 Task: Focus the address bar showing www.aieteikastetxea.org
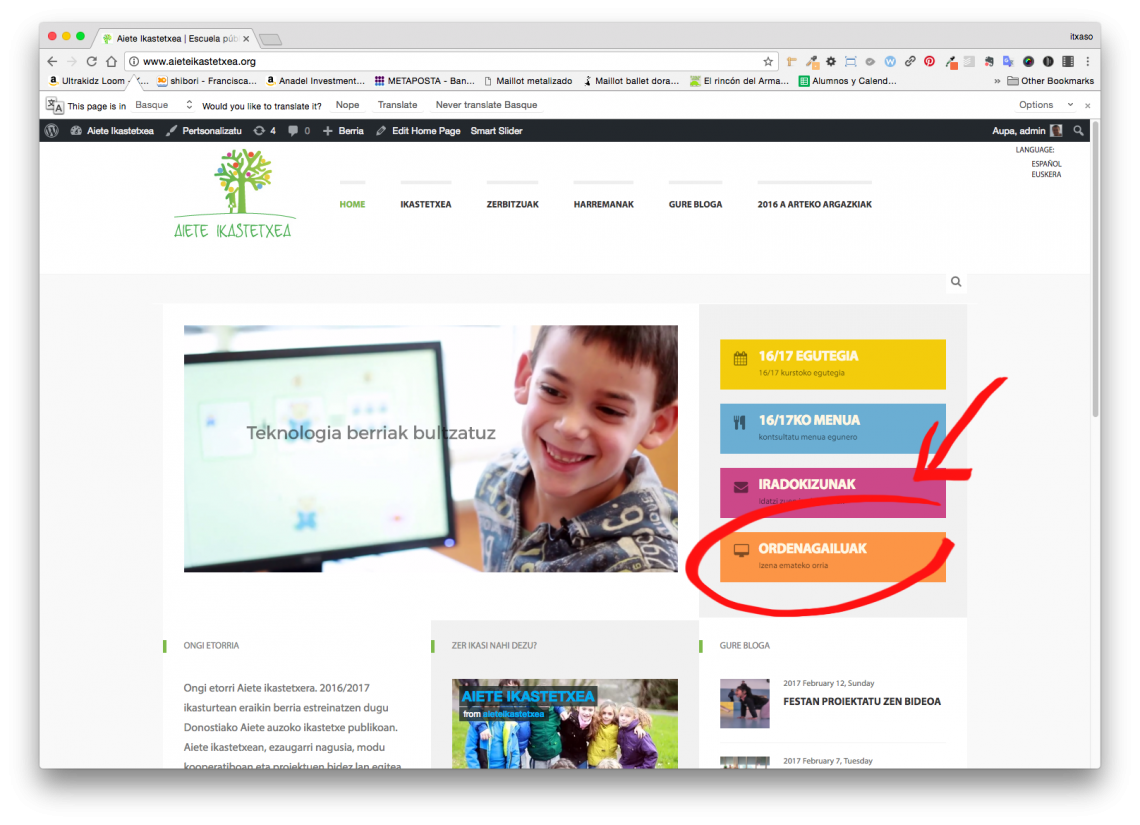click(x=451, y=62)
